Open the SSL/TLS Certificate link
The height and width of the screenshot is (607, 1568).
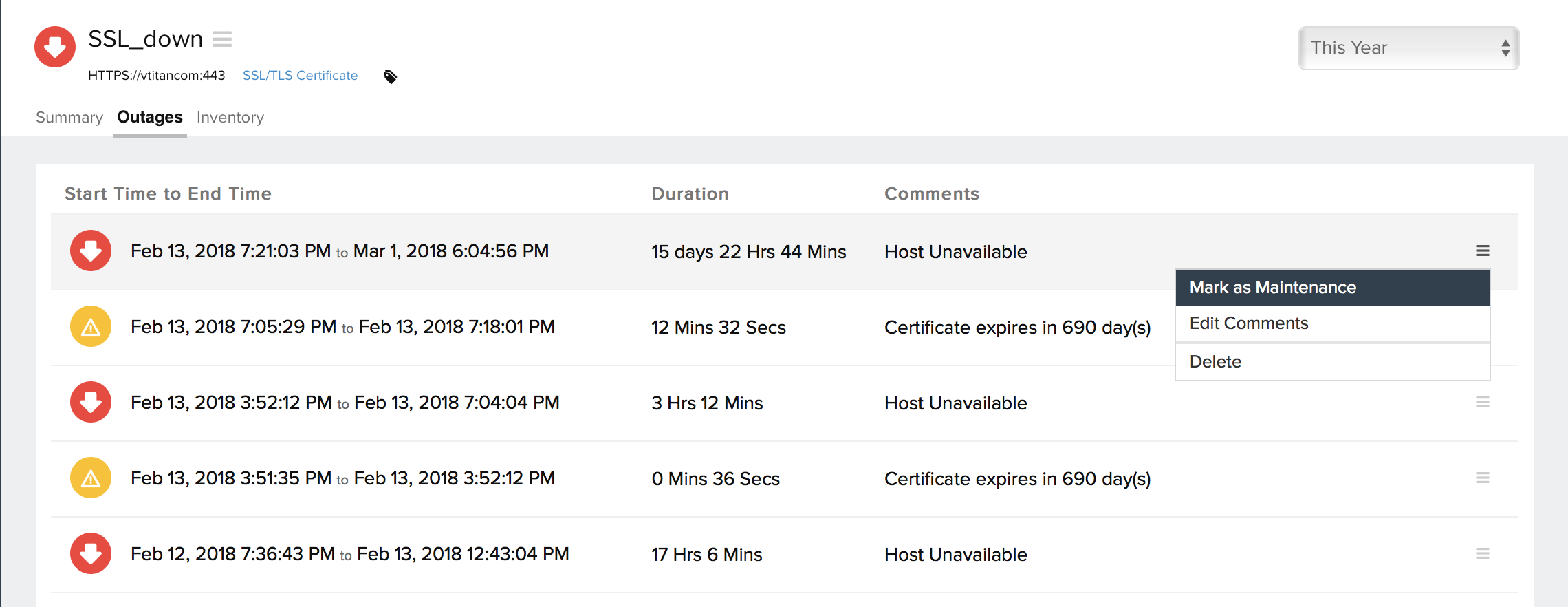pos(300,76)
